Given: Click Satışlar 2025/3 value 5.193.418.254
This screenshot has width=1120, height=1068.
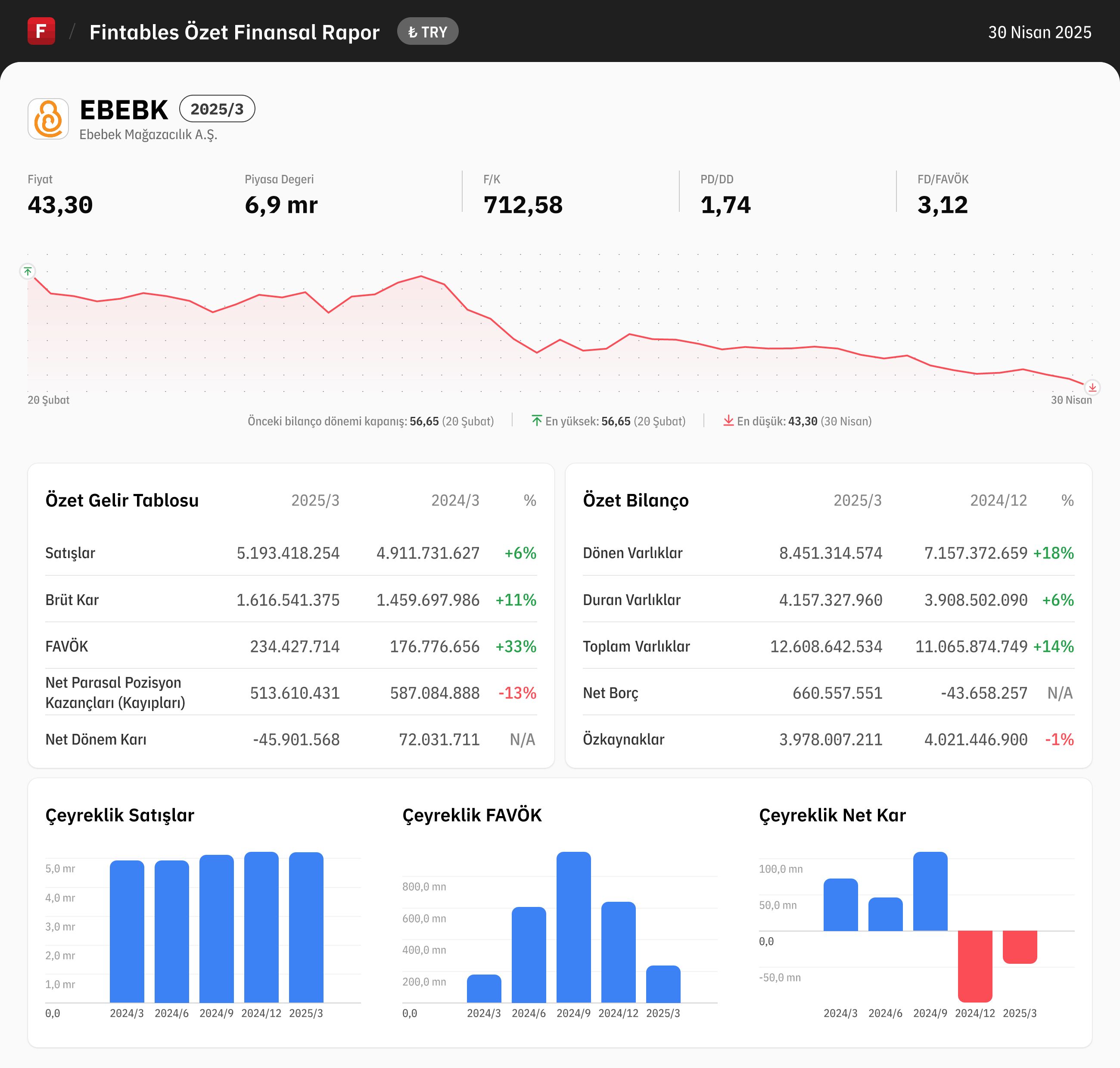Looking at the screenshot, I should tap(288, 553).
